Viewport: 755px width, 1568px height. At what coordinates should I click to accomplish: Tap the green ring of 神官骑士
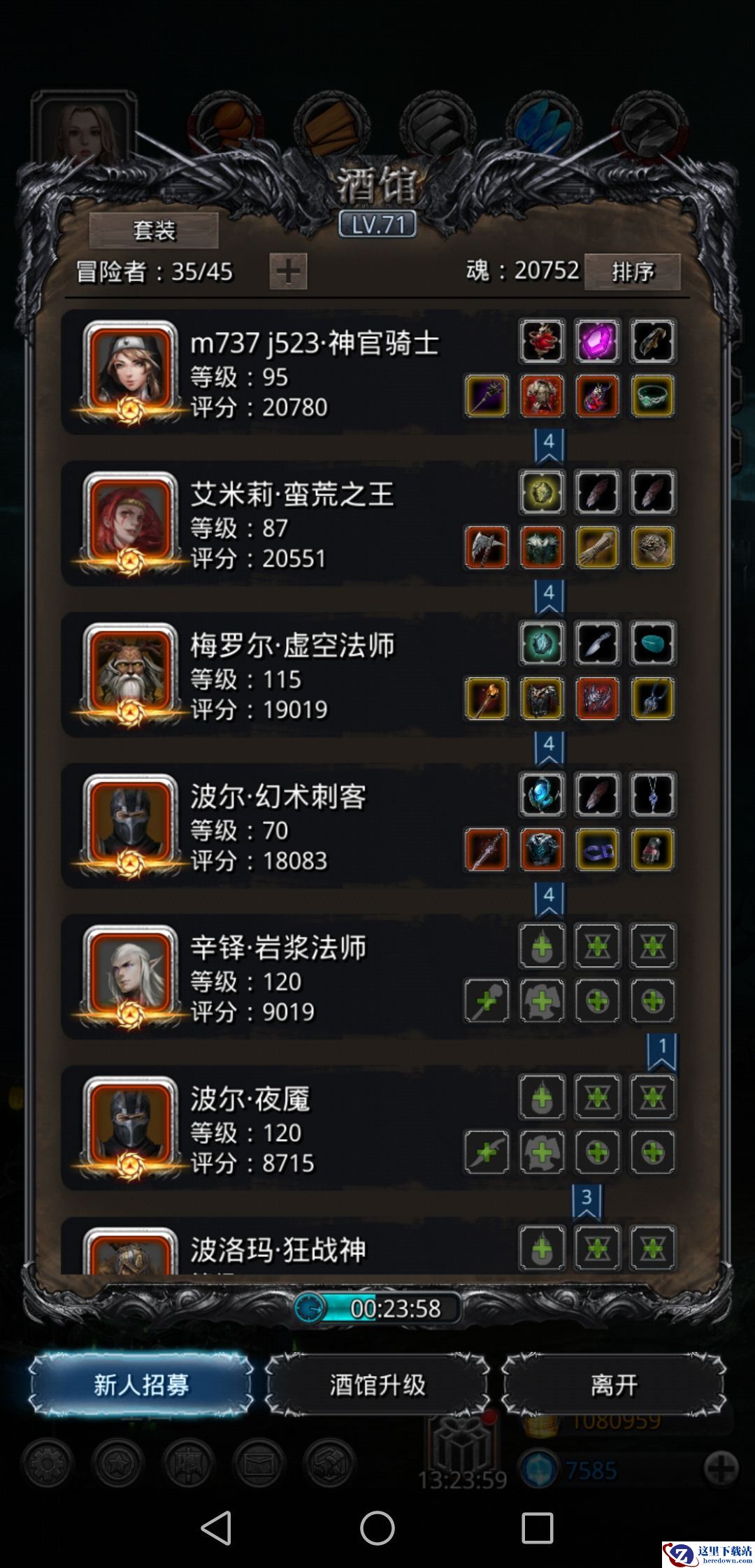pos(653,396)
